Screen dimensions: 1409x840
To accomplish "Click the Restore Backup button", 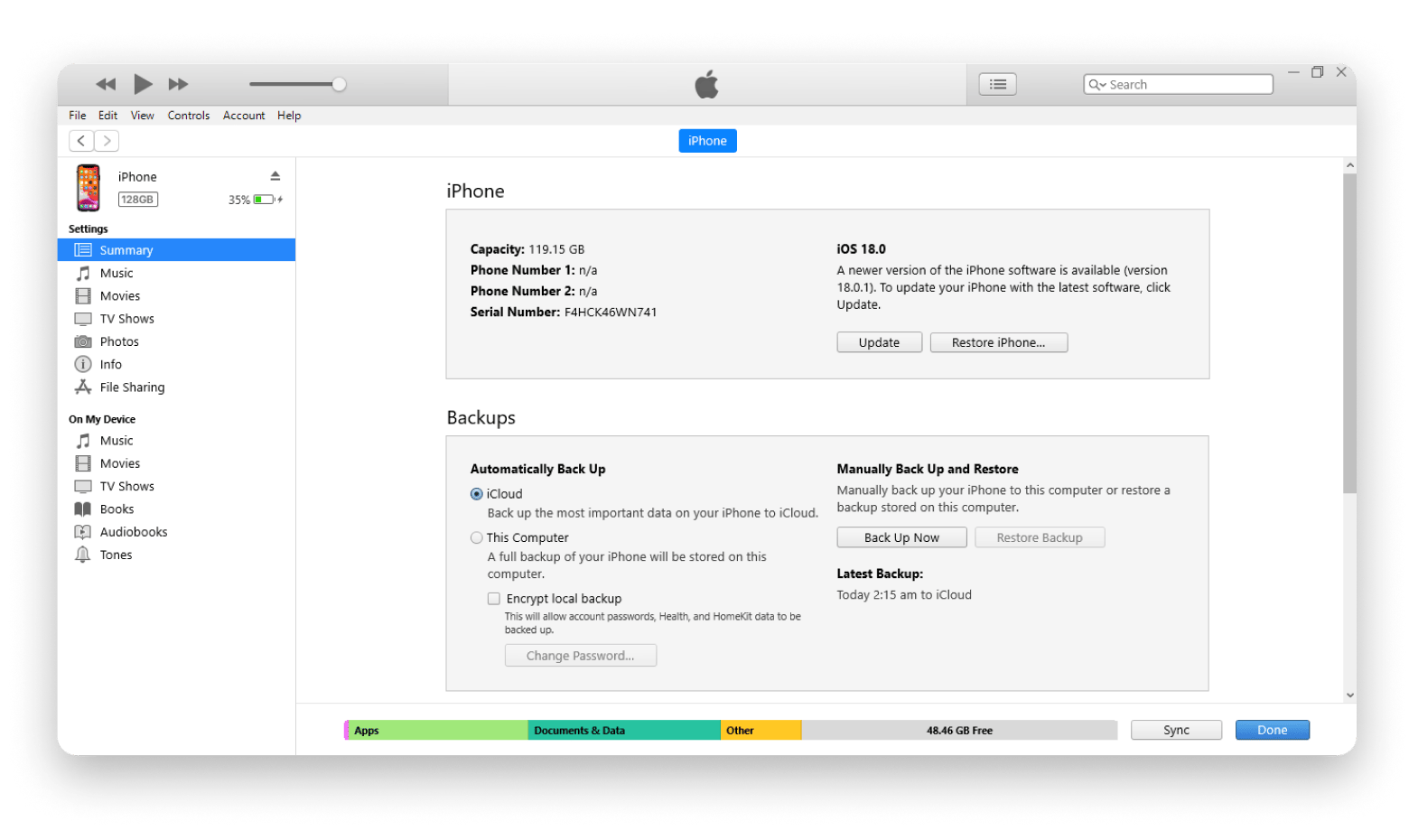I will (1040, 537).
